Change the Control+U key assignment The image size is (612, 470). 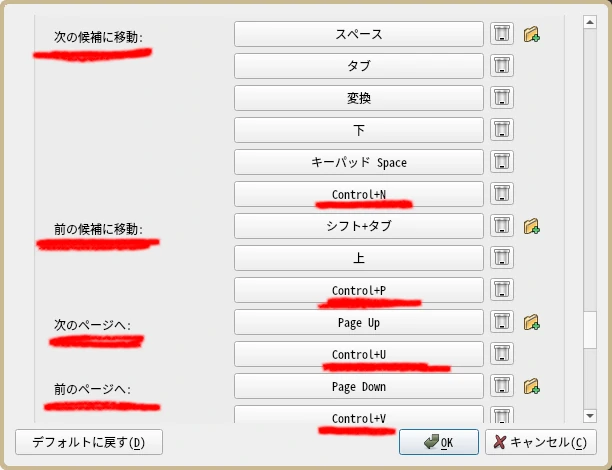coord(359,354)
